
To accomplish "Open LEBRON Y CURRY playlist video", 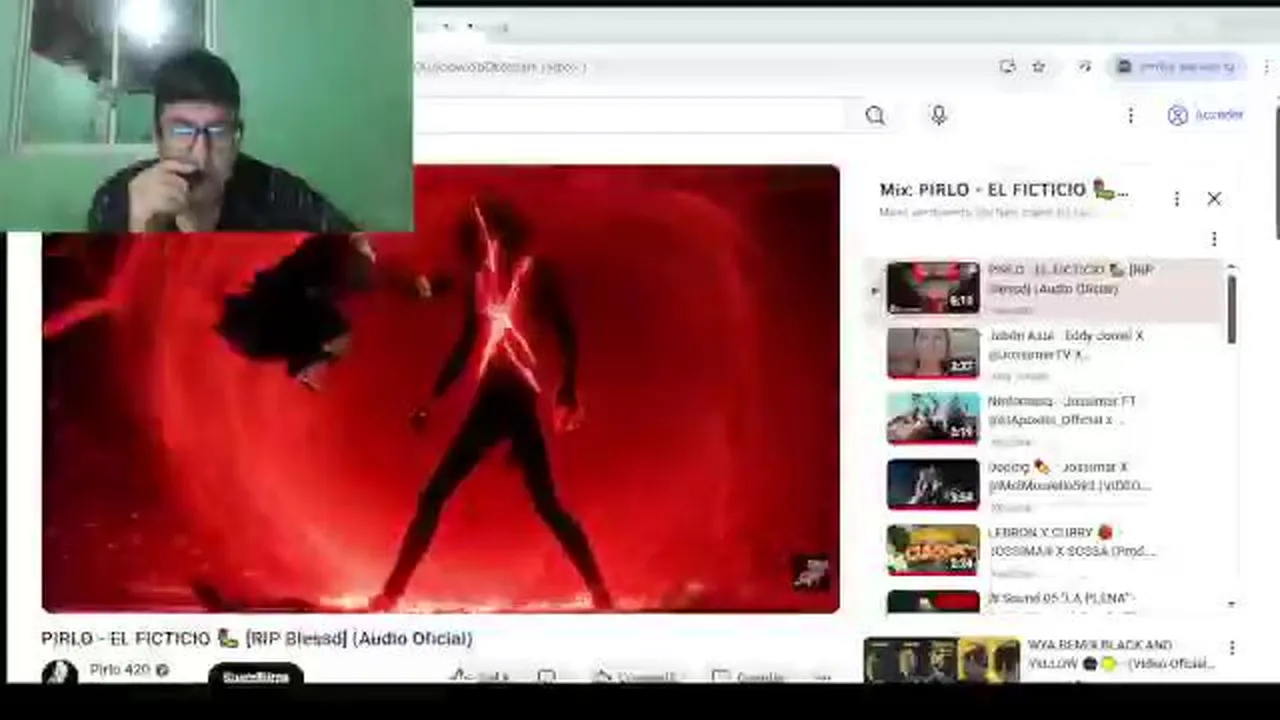I will (x=1052, y=551).
